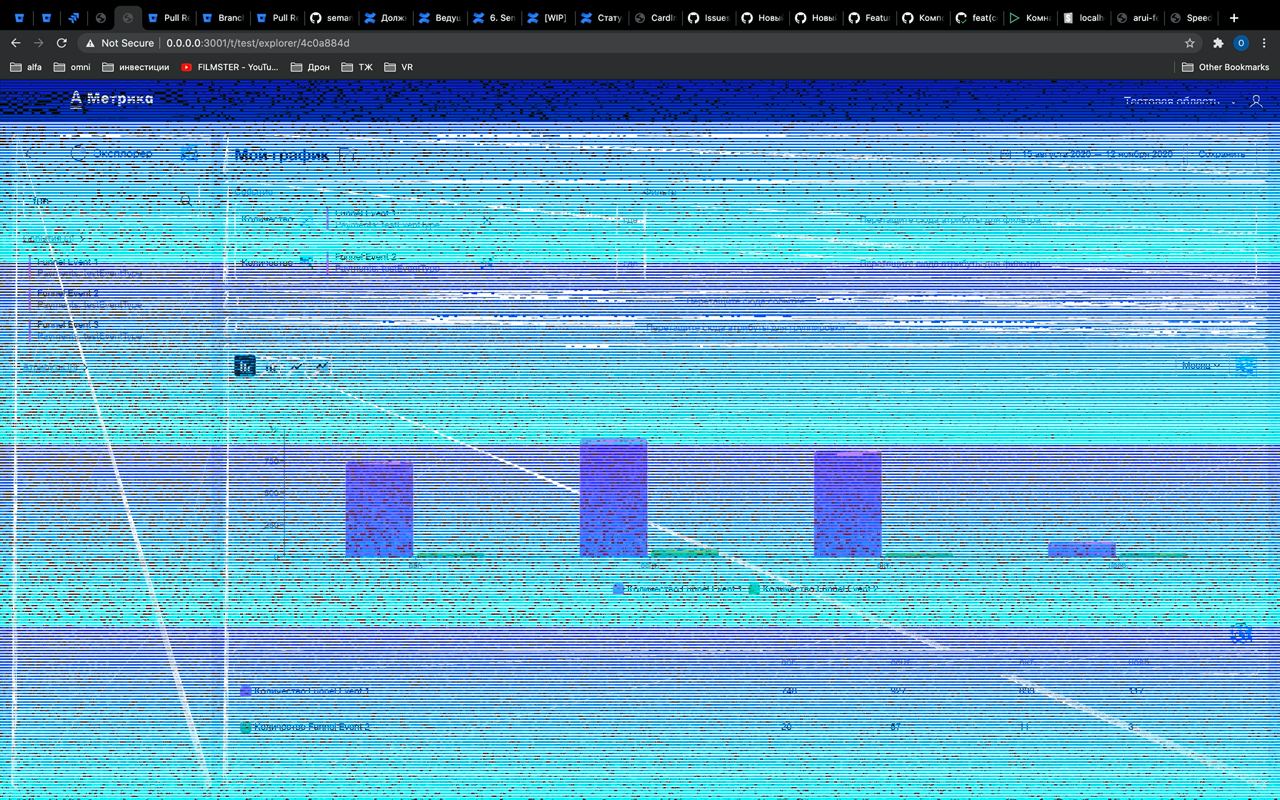Bookmark this page with the star icon
The width and height of the screenshot is (1280, 800).
(1189, 43)
